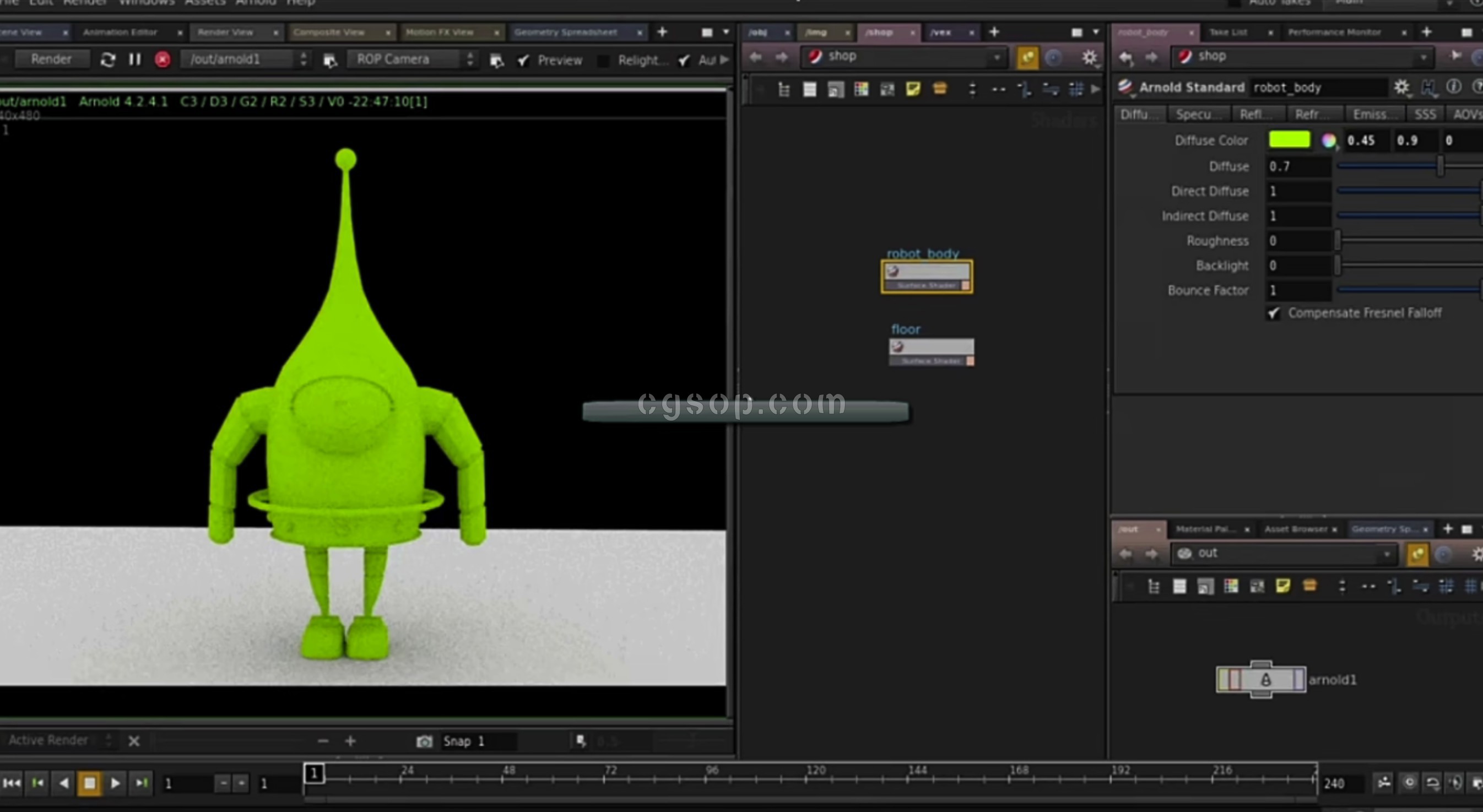1483x812 pixels.
Task: Open the shop path dropdown in network view
Action: [x=997, y=57]
